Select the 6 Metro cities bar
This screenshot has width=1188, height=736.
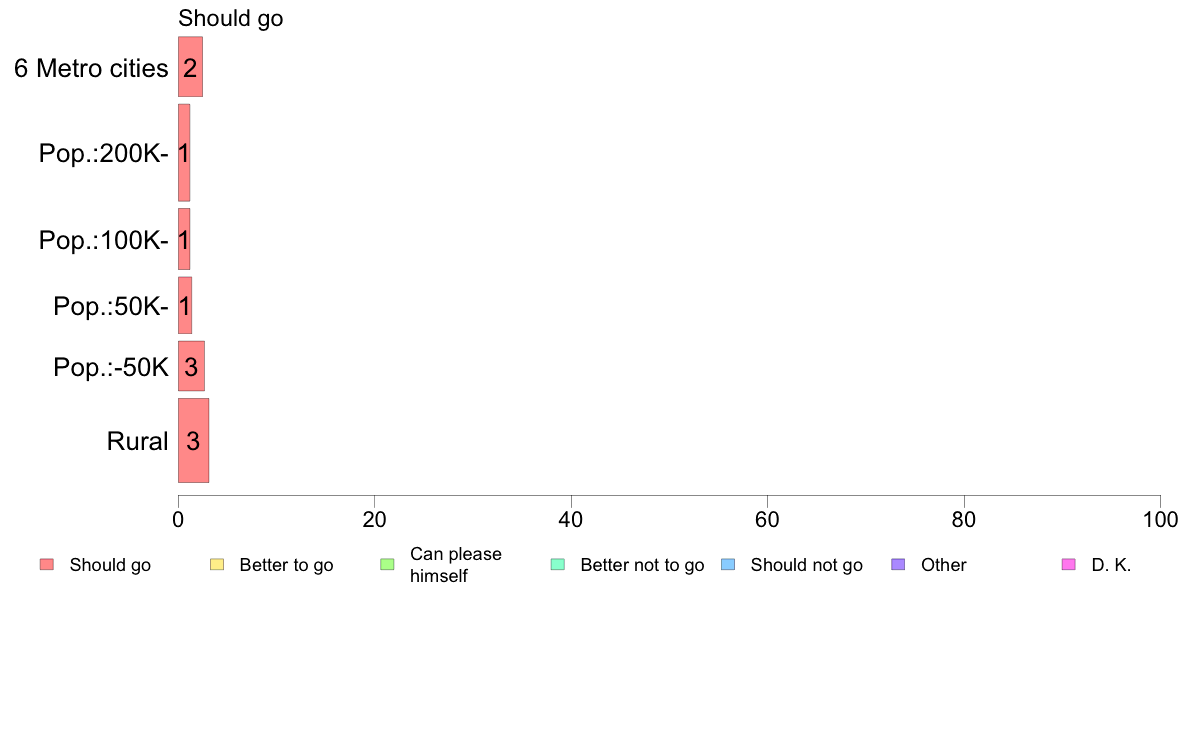click(x=190, y=67)
